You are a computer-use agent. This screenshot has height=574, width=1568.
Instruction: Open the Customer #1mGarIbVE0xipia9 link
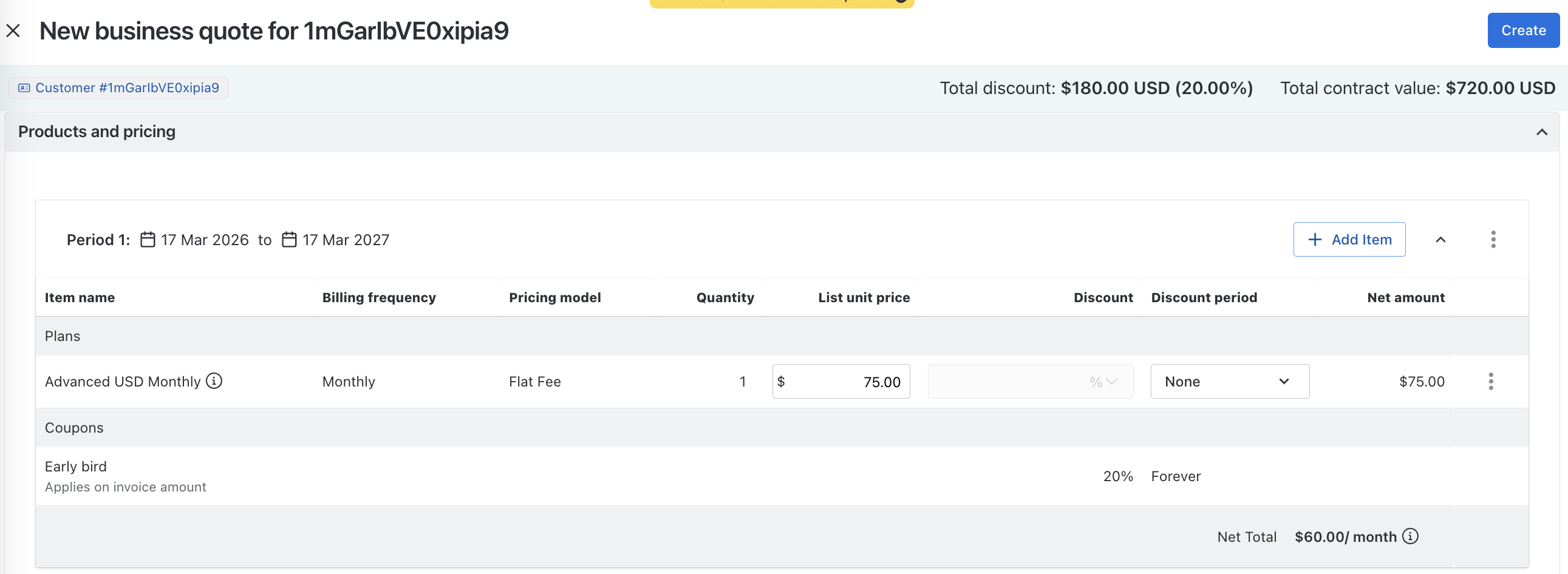pos(126,87)
